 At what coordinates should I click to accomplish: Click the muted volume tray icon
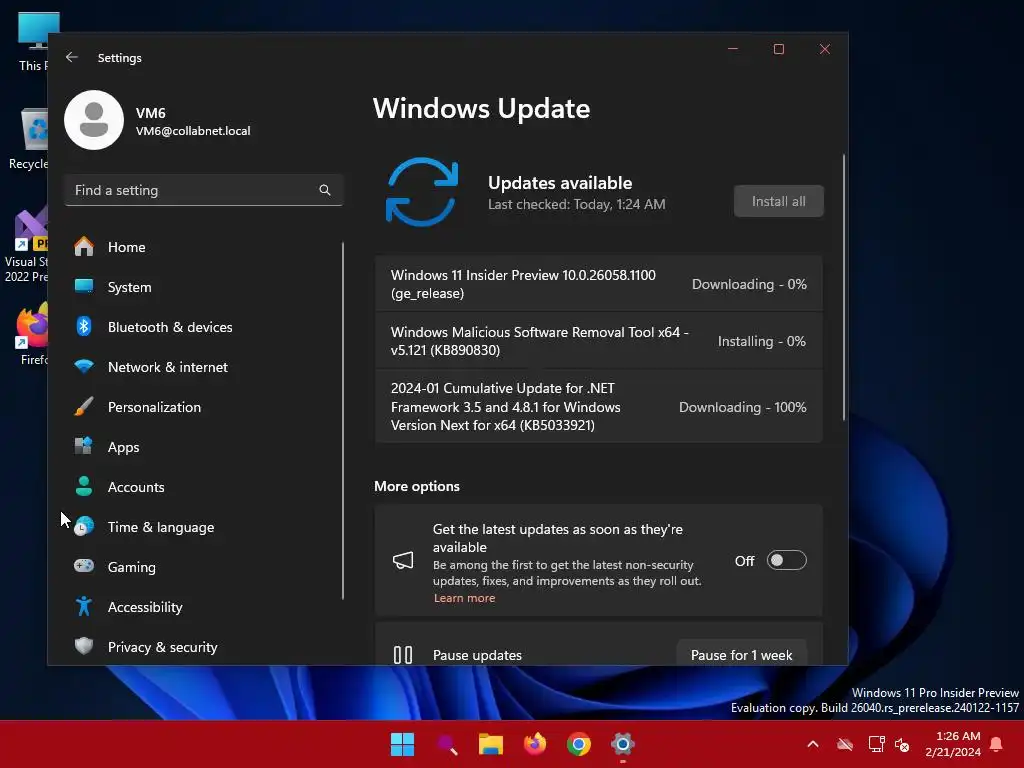[x=902, y=744]
